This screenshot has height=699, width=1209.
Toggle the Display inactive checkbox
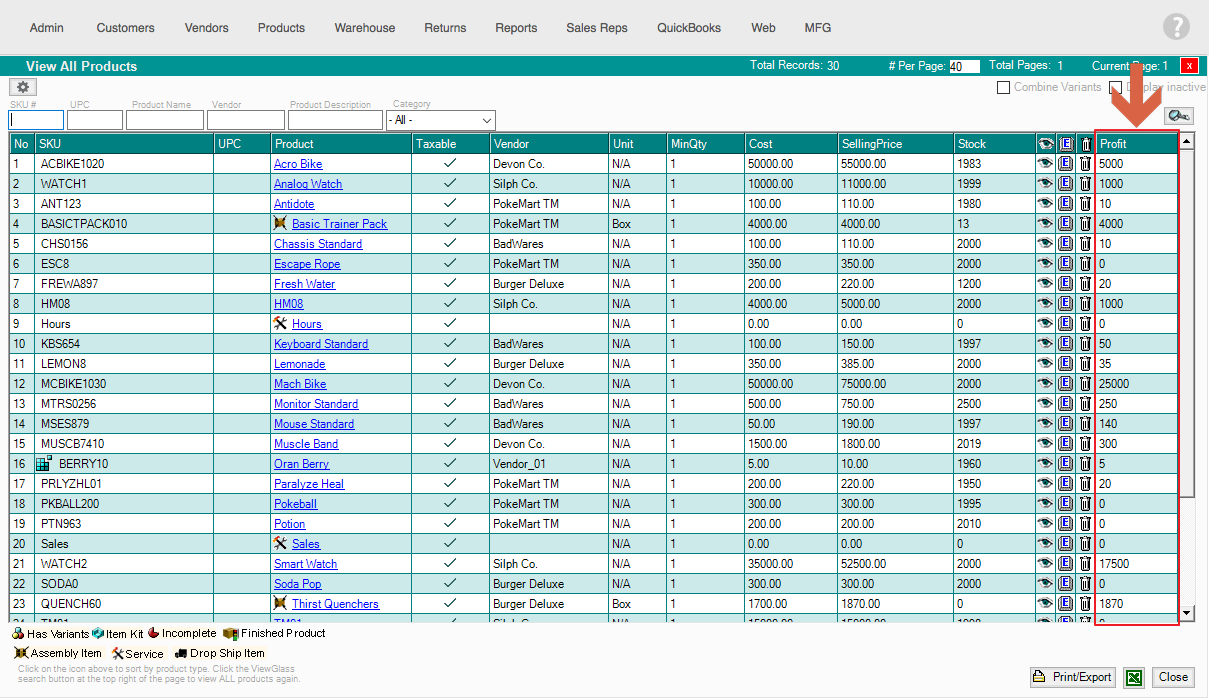coord(1116,88)
